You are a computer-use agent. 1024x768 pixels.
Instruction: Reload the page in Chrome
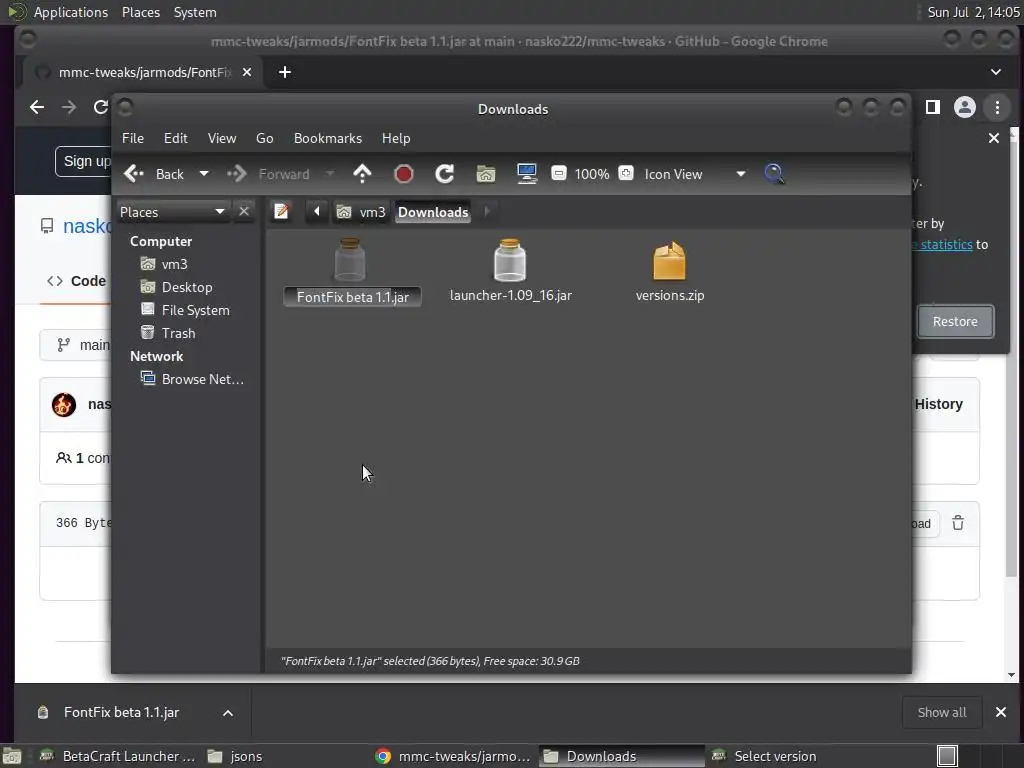click(x=101, y=107)
